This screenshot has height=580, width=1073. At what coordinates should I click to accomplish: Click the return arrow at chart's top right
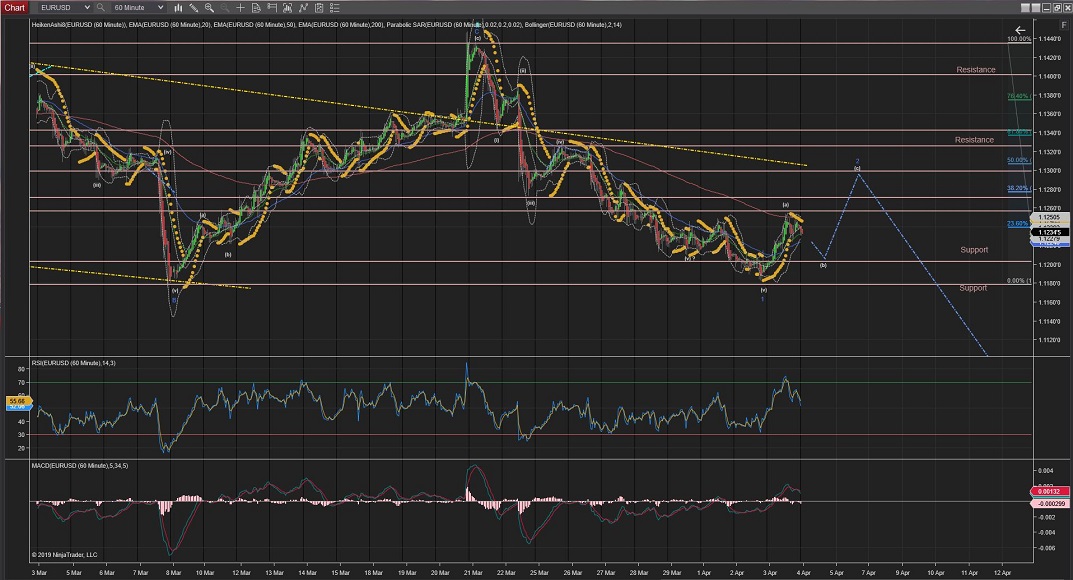tap(1020, 32)
